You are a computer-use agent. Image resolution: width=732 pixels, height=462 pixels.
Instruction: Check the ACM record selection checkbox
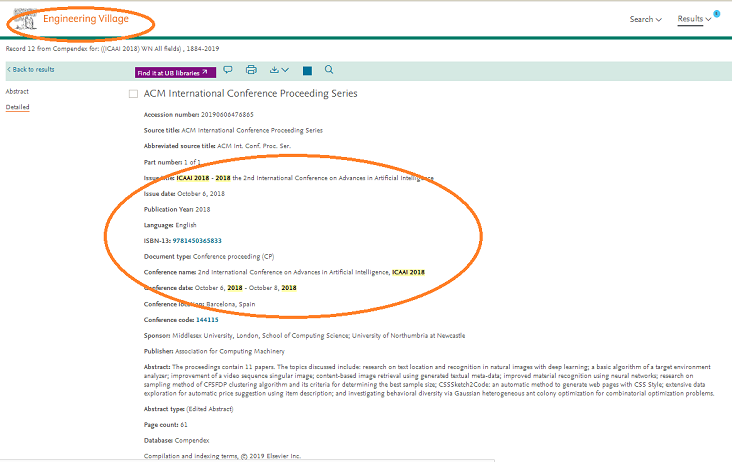[133, 94]
